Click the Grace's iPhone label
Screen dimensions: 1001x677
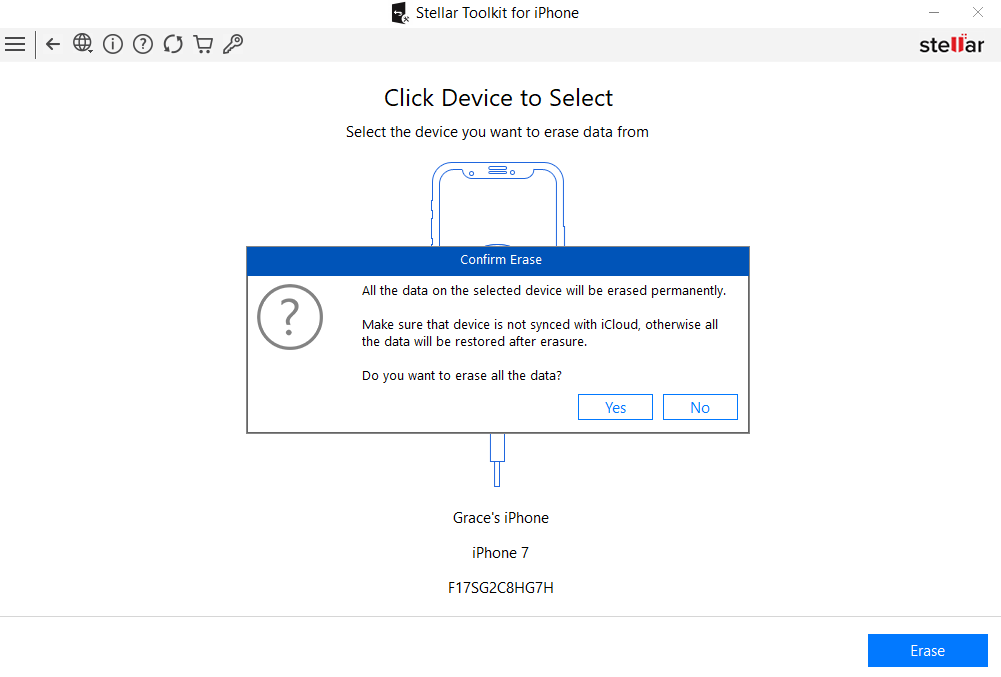[x=500, y=517]
